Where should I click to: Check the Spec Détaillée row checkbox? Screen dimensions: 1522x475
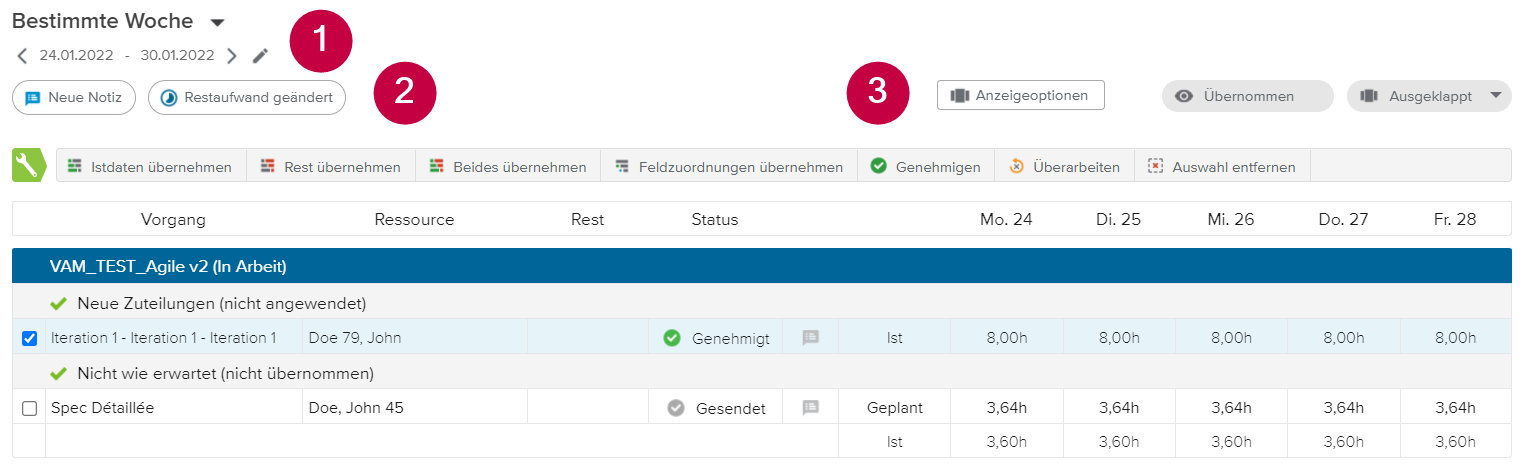tap(29, 408)
